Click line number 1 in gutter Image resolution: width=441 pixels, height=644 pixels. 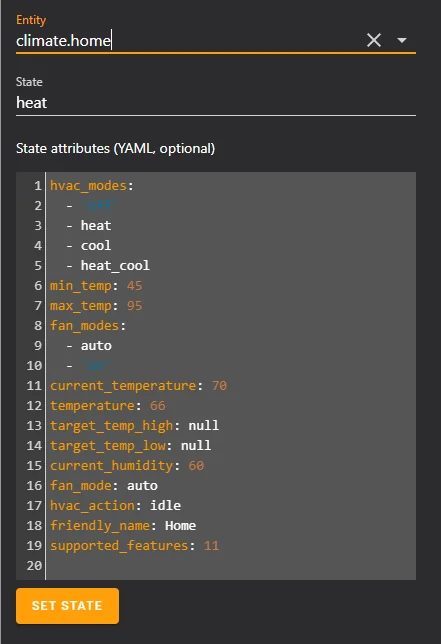(x=38, y=186)
